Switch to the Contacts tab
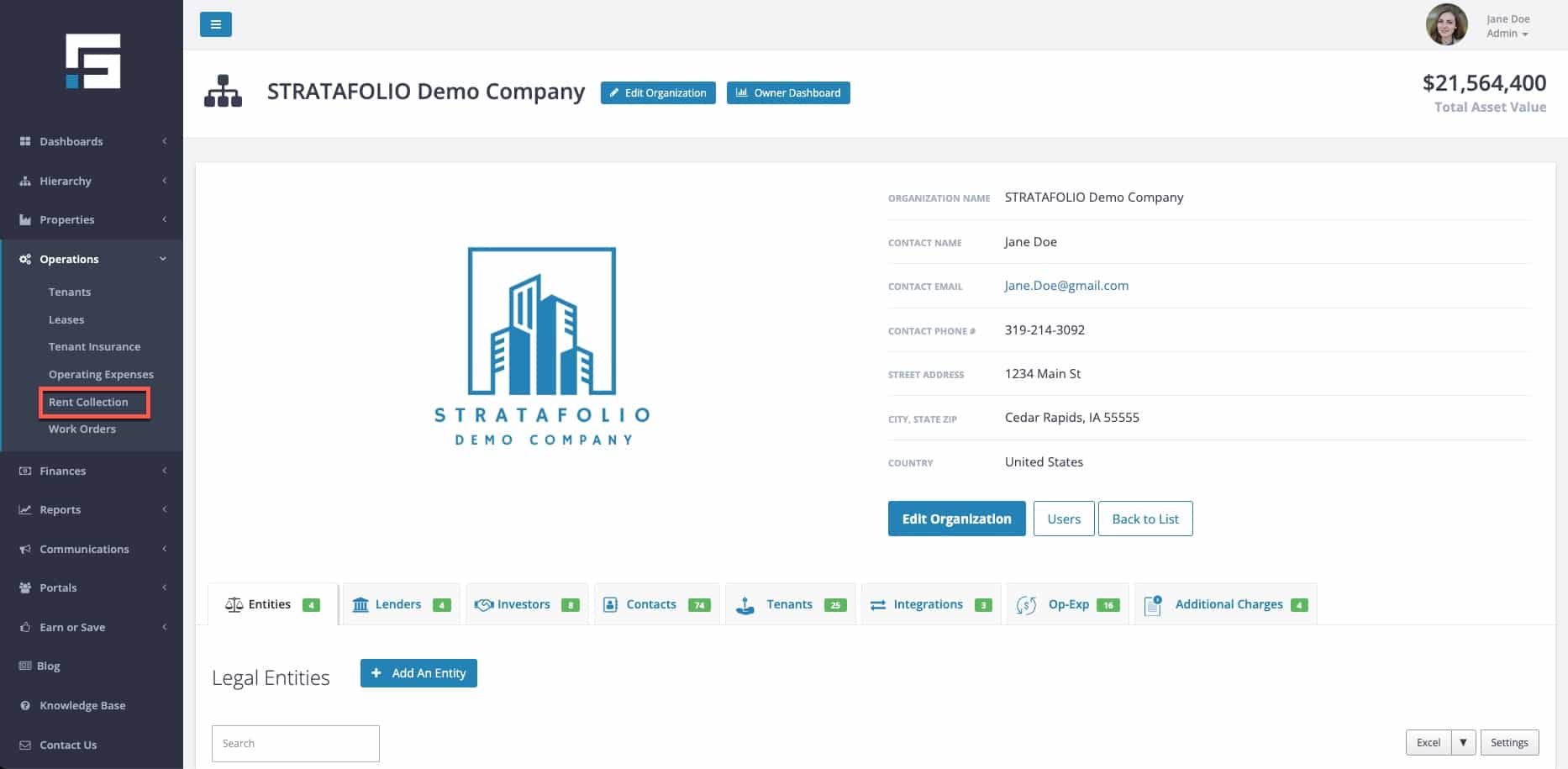The image size is (1568, 769). click(x=651, y=604)
